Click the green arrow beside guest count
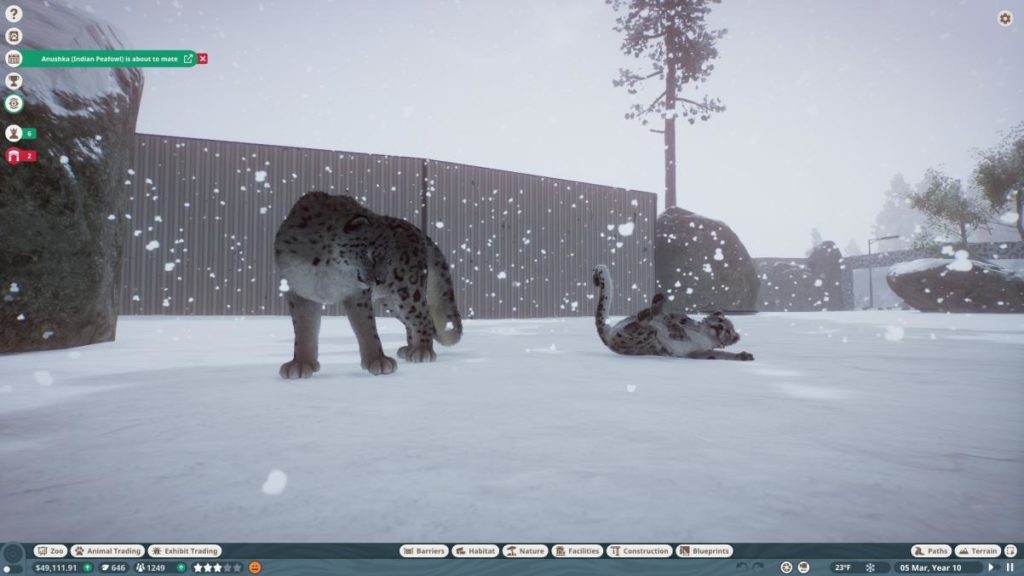1024x576 pixels. 181,568
